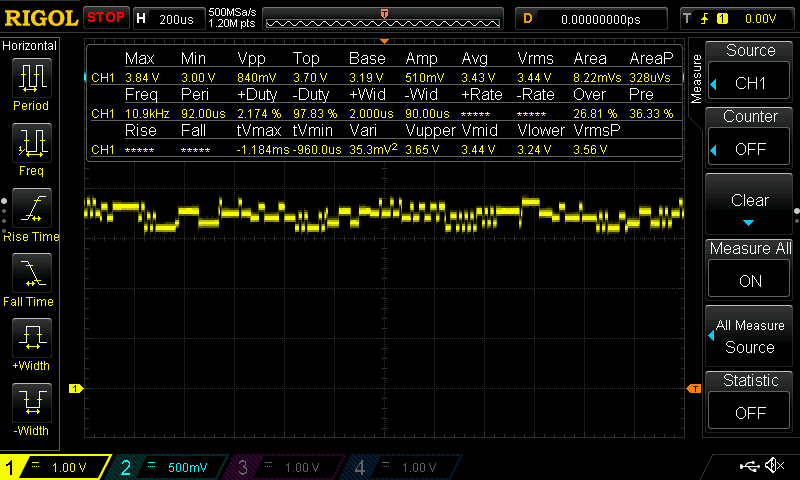
Task: Toggle the muted speaker sound icon
Action: coord(773,466)
